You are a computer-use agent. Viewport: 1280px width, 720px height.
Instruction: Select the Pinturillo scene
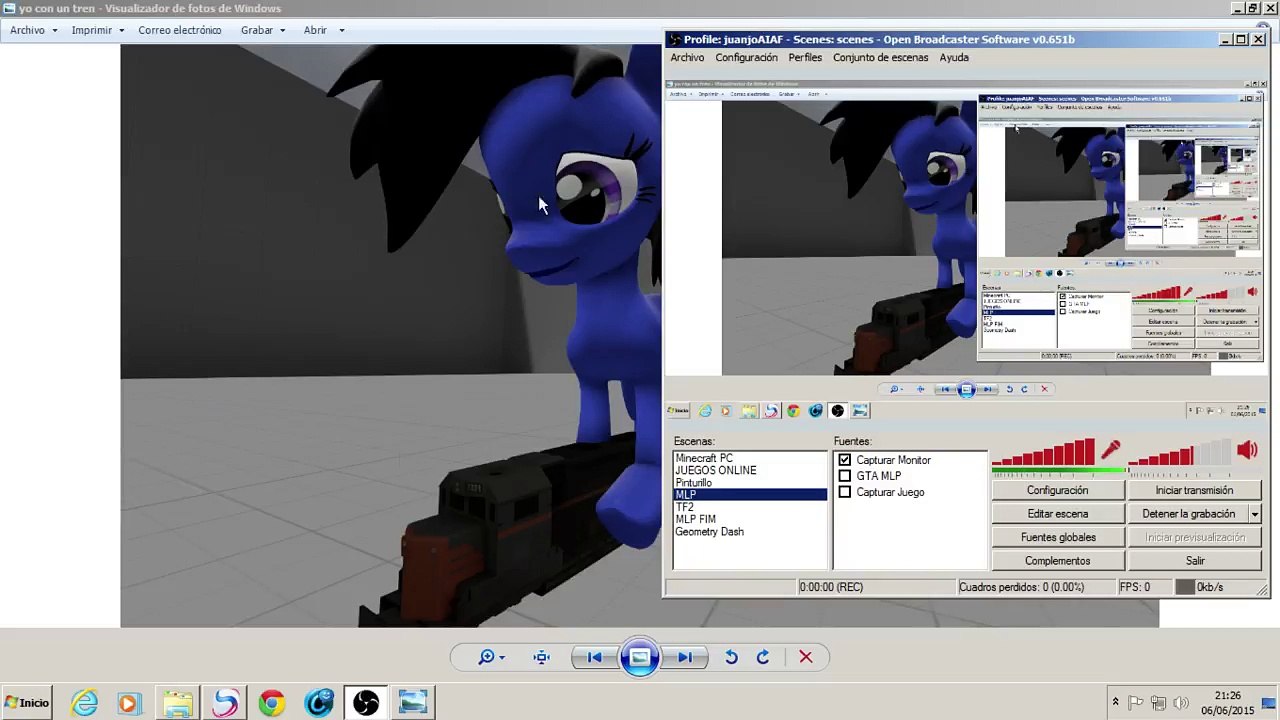[750, 482]
